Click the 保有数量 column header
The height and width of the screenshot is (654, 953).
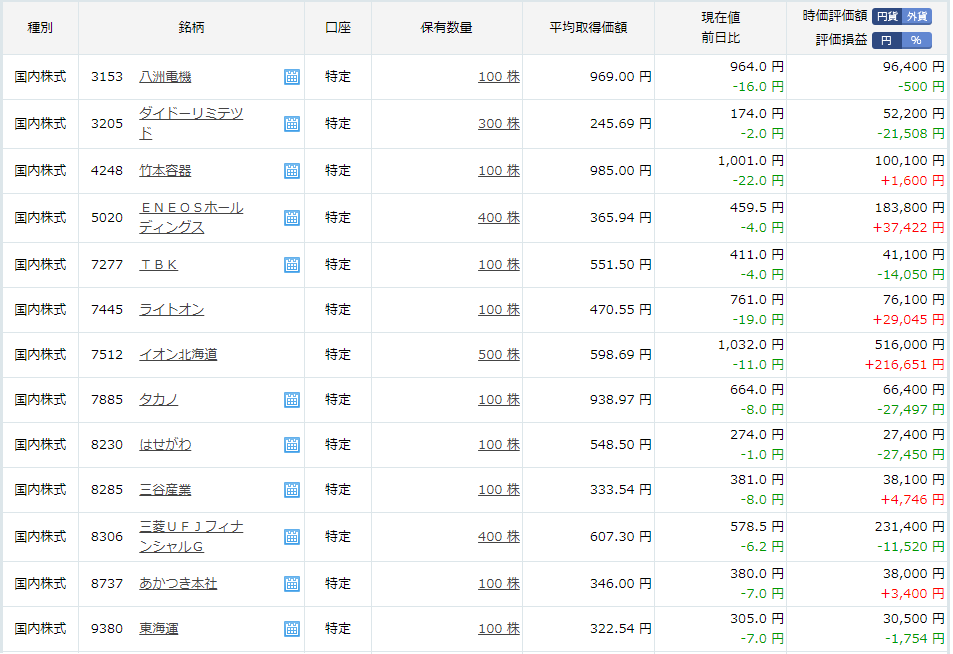coord(447,27)
